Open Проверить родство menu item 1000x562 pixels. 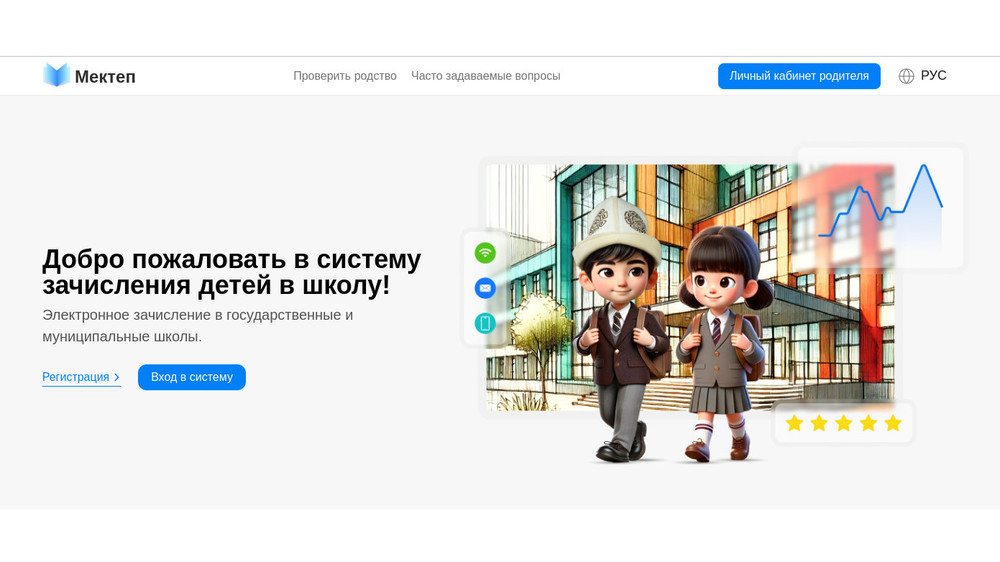tap(345, 76)
